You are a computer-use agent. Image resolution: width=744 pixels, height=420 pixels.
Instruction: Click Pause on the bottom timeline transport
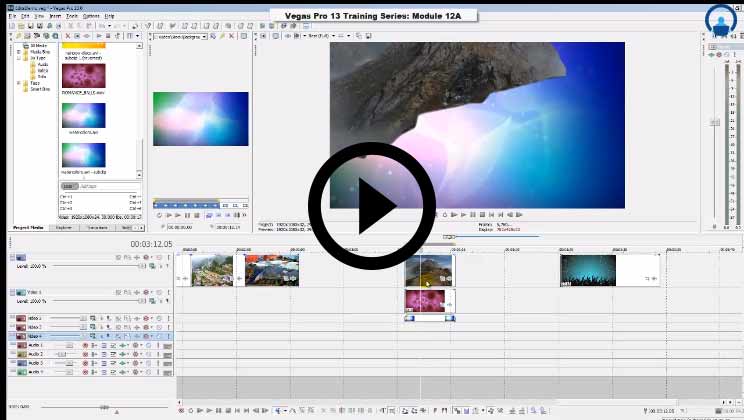coord(219,411)
